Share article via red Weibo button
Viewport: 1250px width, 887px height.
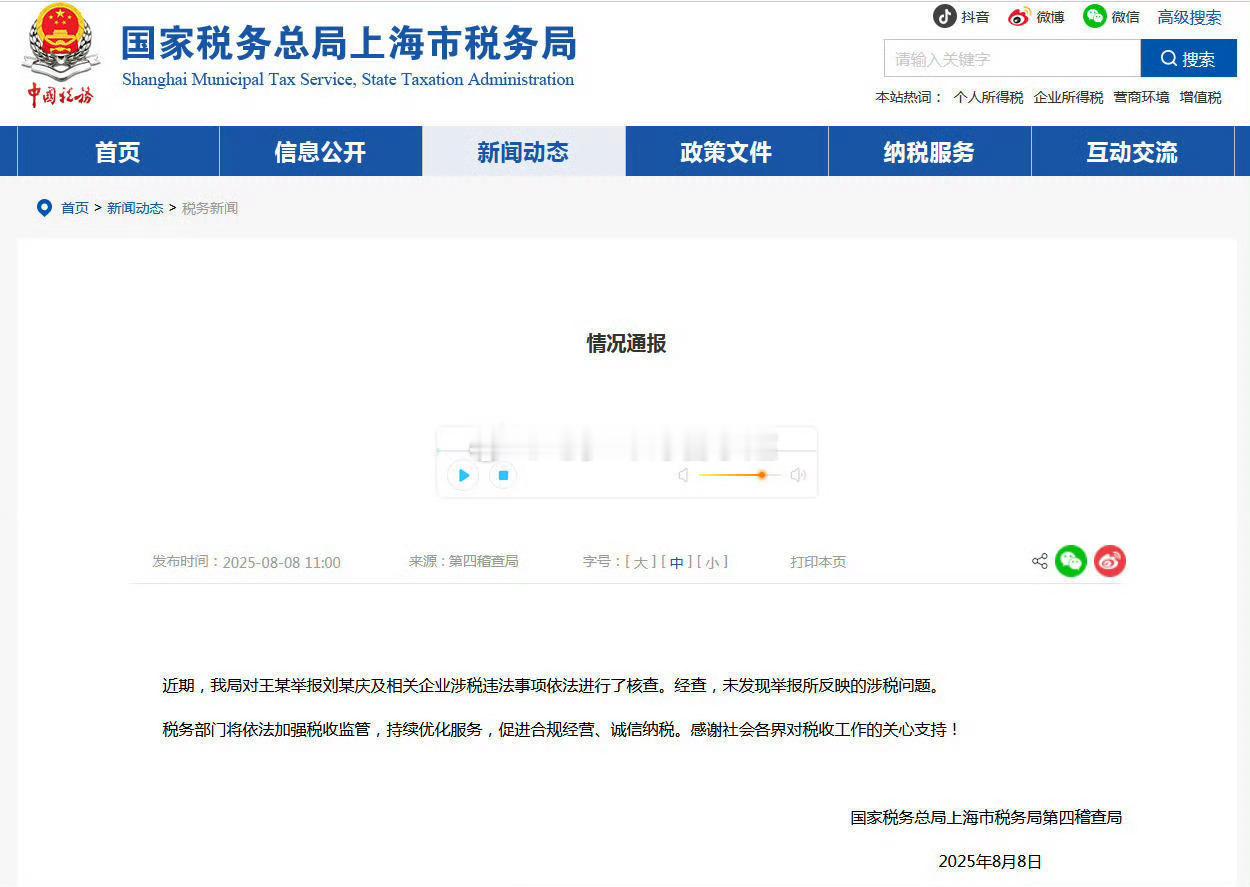pos(1110,561)
